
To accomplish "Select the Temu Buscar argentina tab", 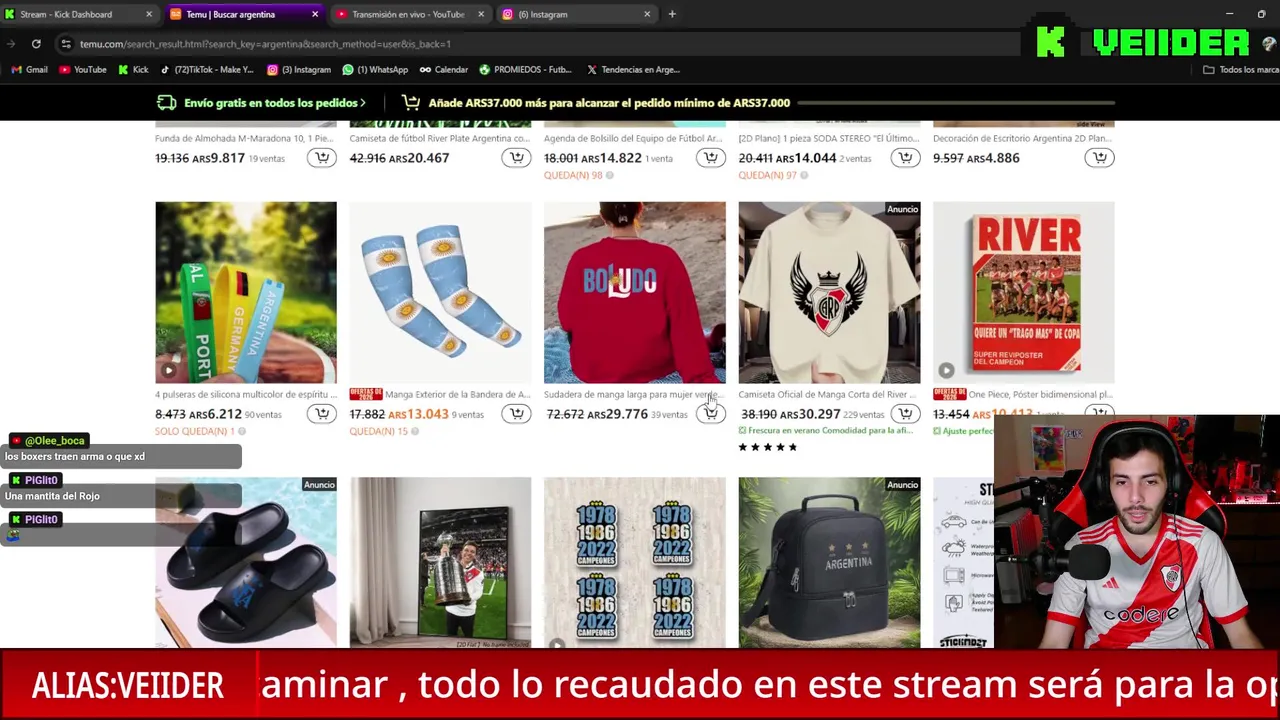I will (242, 14).
